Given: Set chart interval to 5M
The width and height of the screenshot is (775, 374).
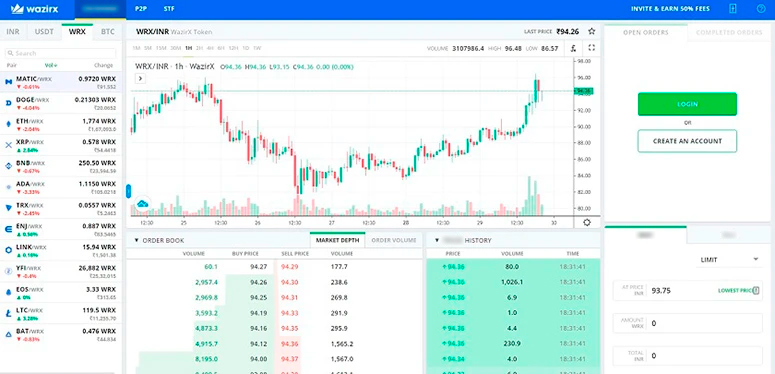Looking at the screenshot, I should pyautogui.click(x=147, y=48).
